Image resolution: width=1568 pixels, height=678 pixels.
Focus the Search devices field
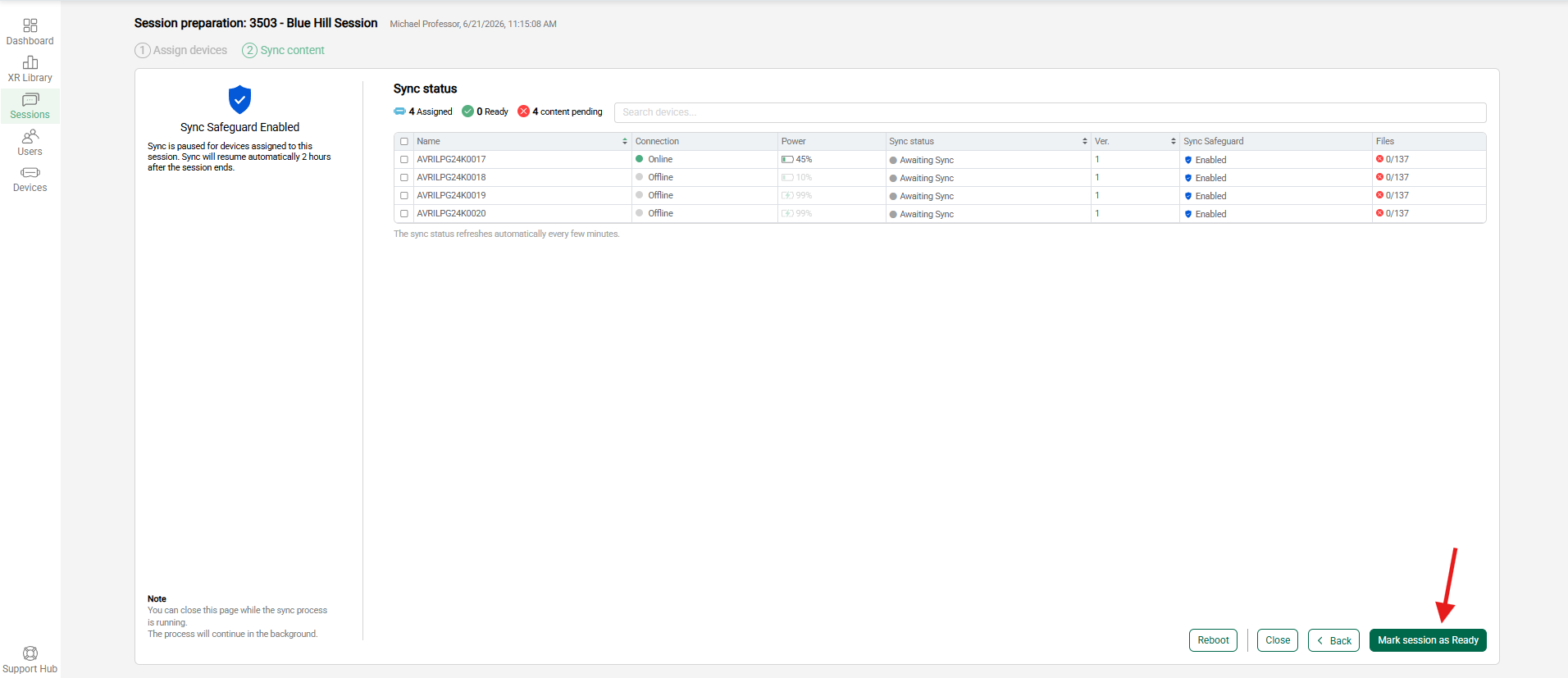(1050, 112)
